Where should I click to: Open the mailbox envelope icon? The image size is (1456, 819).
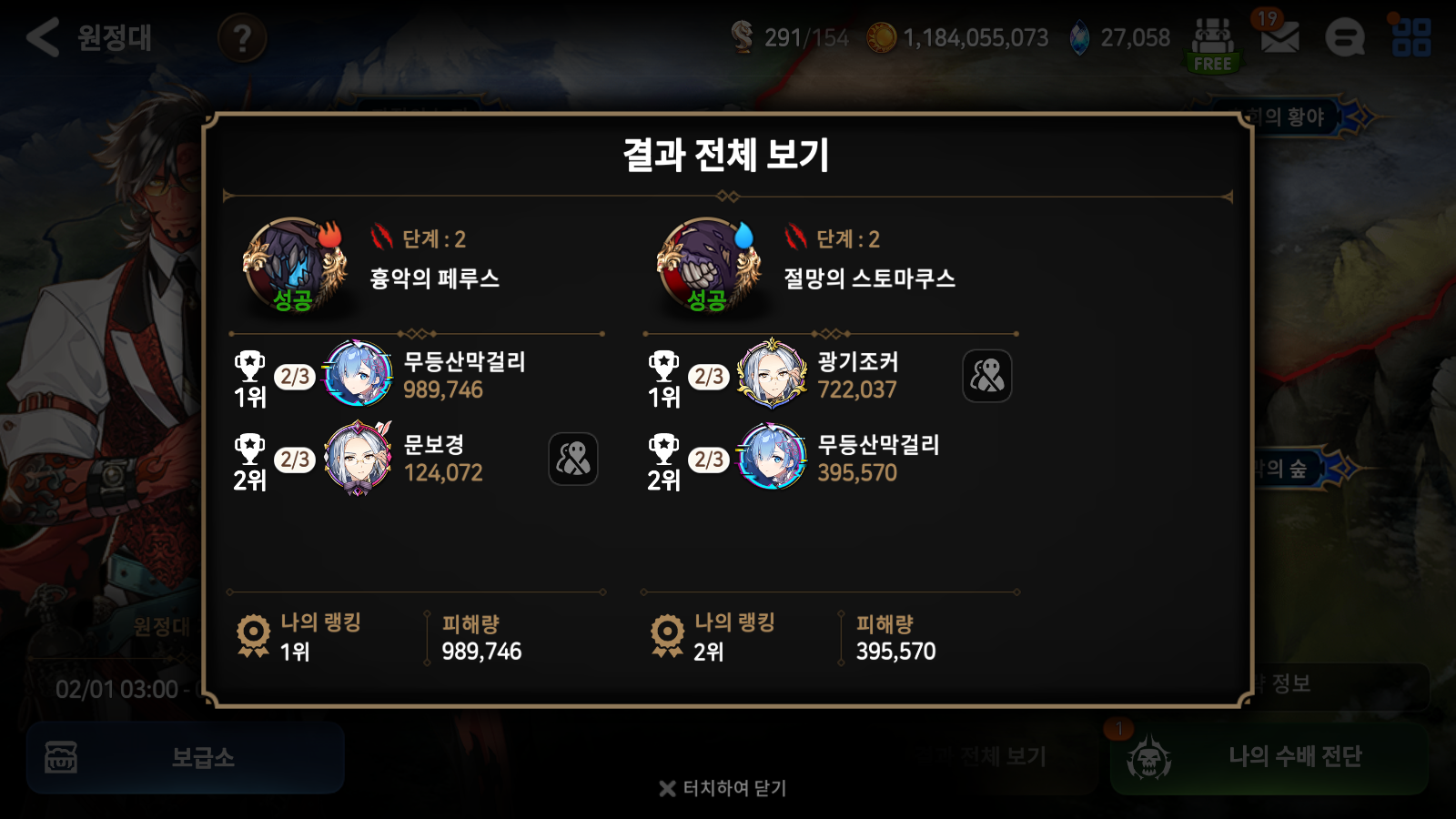(x=1279, y=38)
